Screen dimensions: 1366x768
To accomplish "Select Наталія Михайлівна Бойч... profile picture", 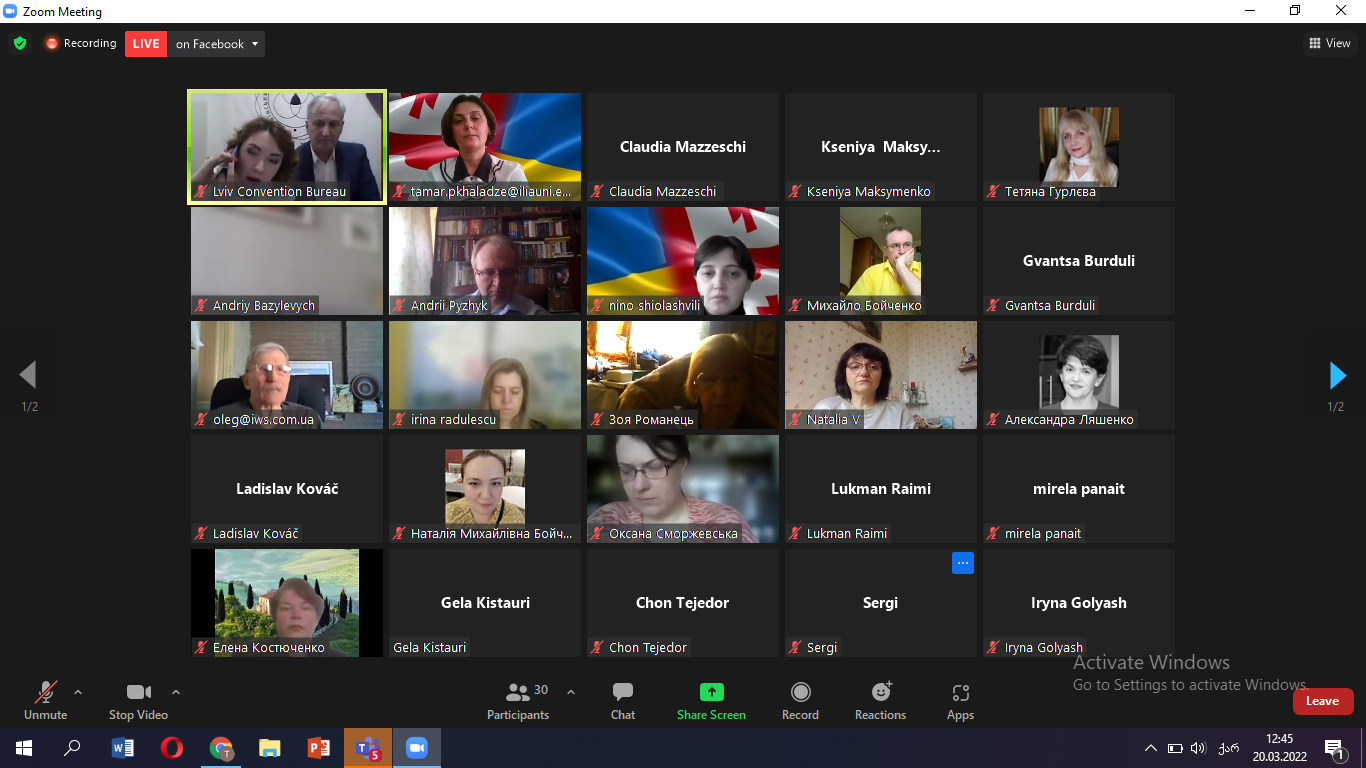I will click(x=485, y=488).
